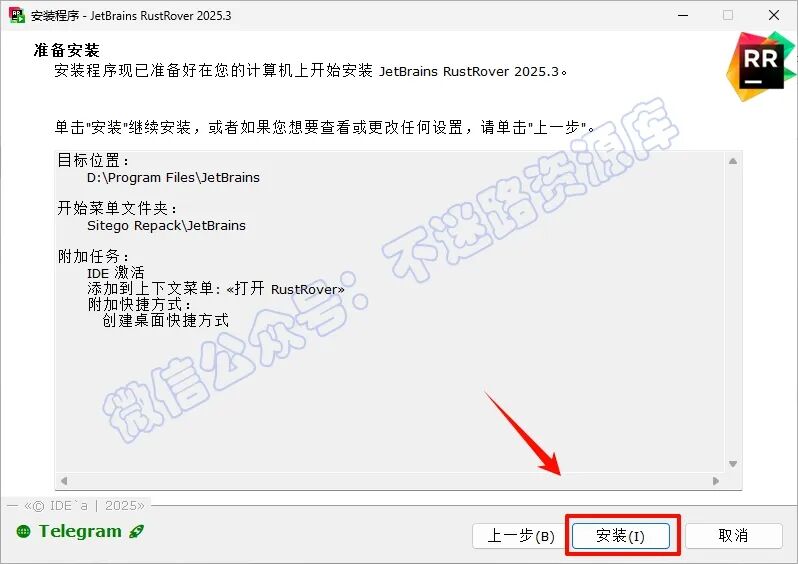Screen dimensions: 798x564
Task: Close the installer window
Action: [774, 15]
